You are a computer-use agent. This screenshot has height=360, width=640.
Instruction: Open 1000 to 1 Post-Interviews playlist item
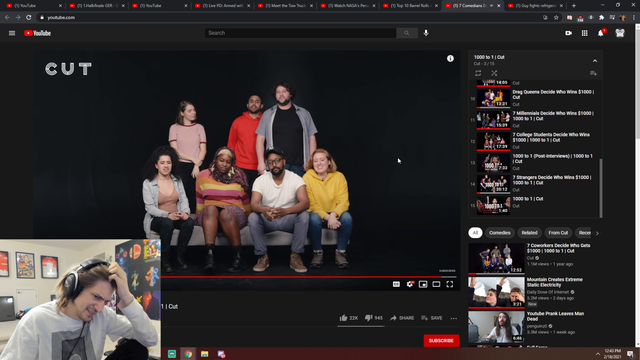point(535,162)
